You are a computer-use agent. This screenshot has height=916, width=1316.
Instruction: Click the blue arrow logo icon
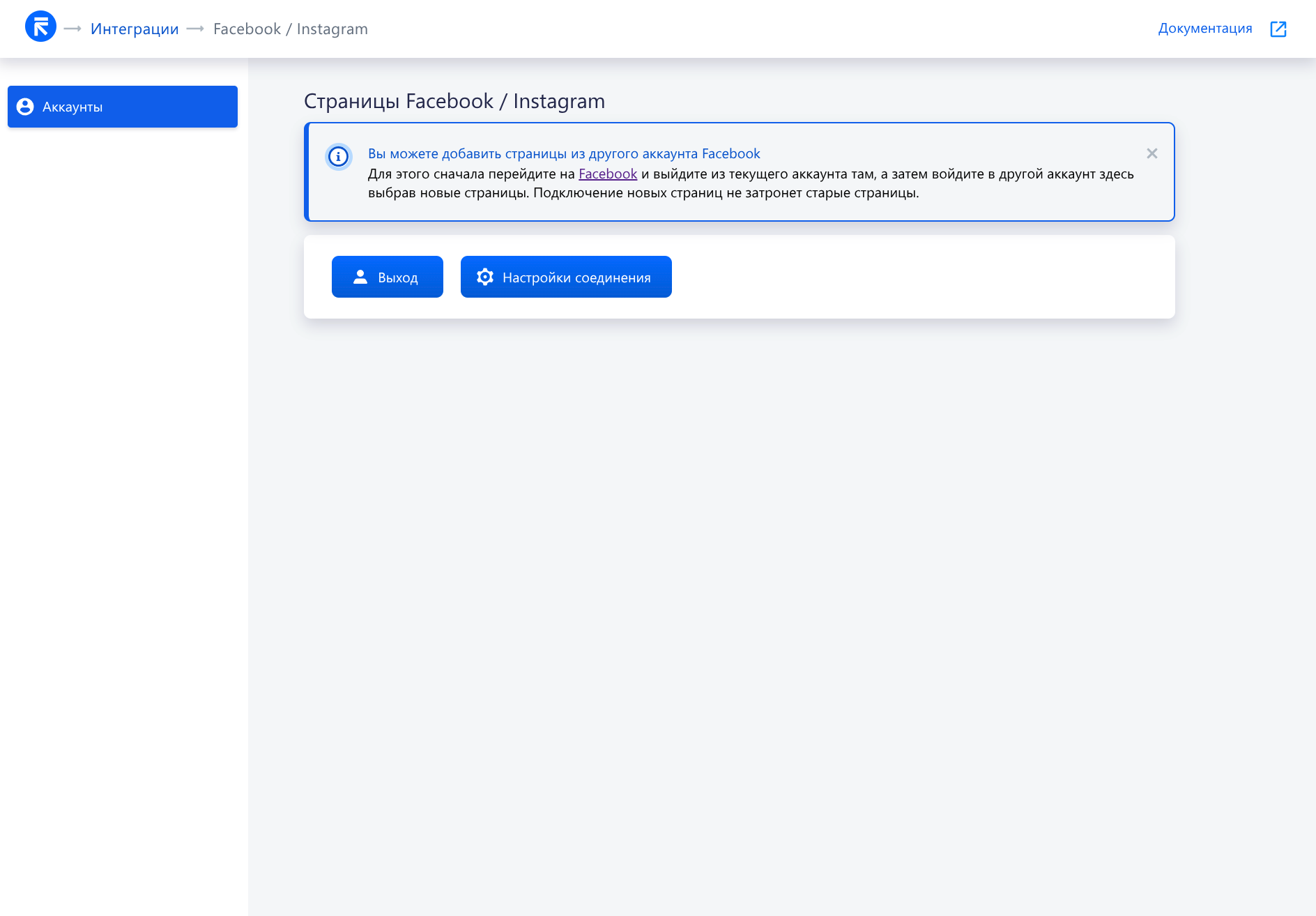click(x=40, y=27)
